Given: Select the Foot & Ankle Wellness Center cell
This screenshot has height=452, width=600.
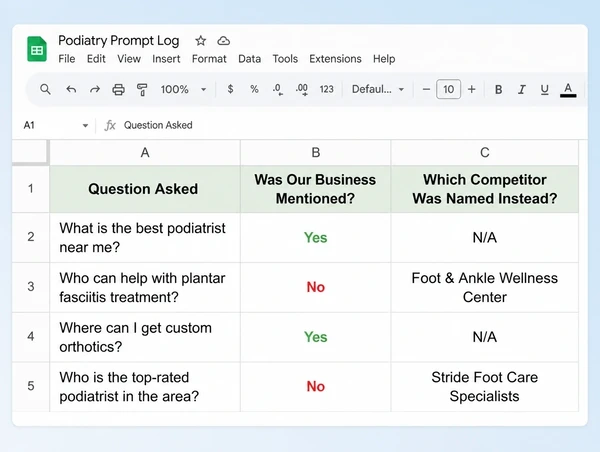Looking at the screenshot, I should pos(484,287).
